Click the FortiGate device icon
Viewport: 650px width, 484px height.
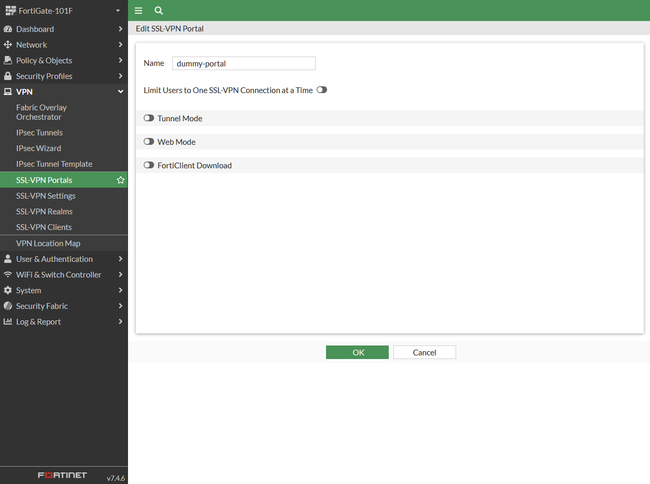[10, 10]
